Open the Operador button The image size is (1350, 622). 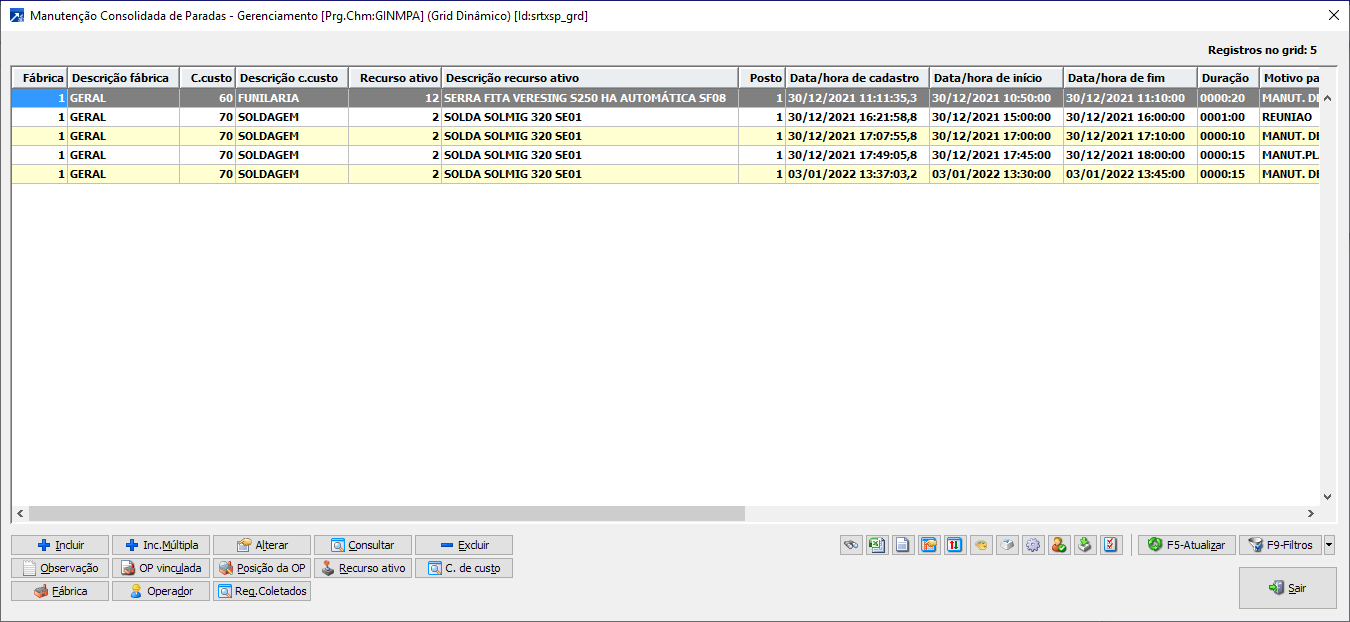click(161, 591)
